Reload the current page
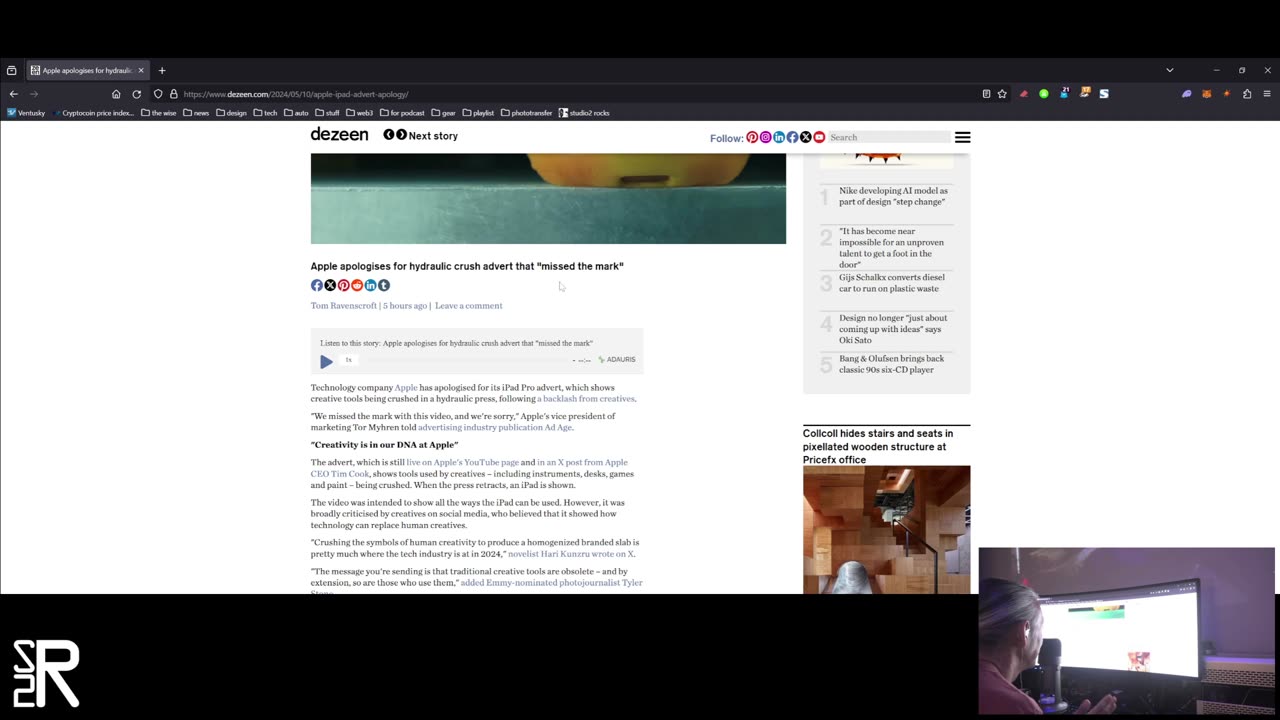 [x=136, y=94]
